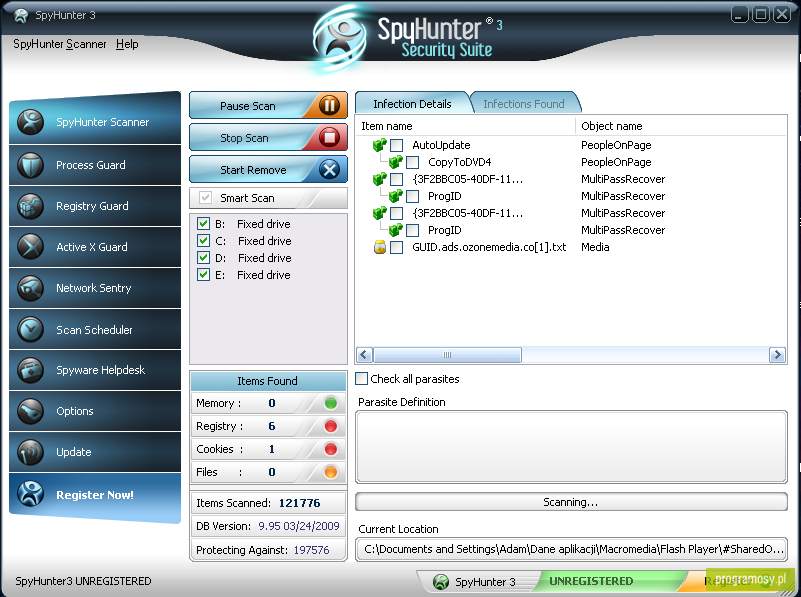Image resolution: width=801 pixels, height=597 pixels.
Task: Toggle the Smart Scan checkbox
Action: (205, 198)
